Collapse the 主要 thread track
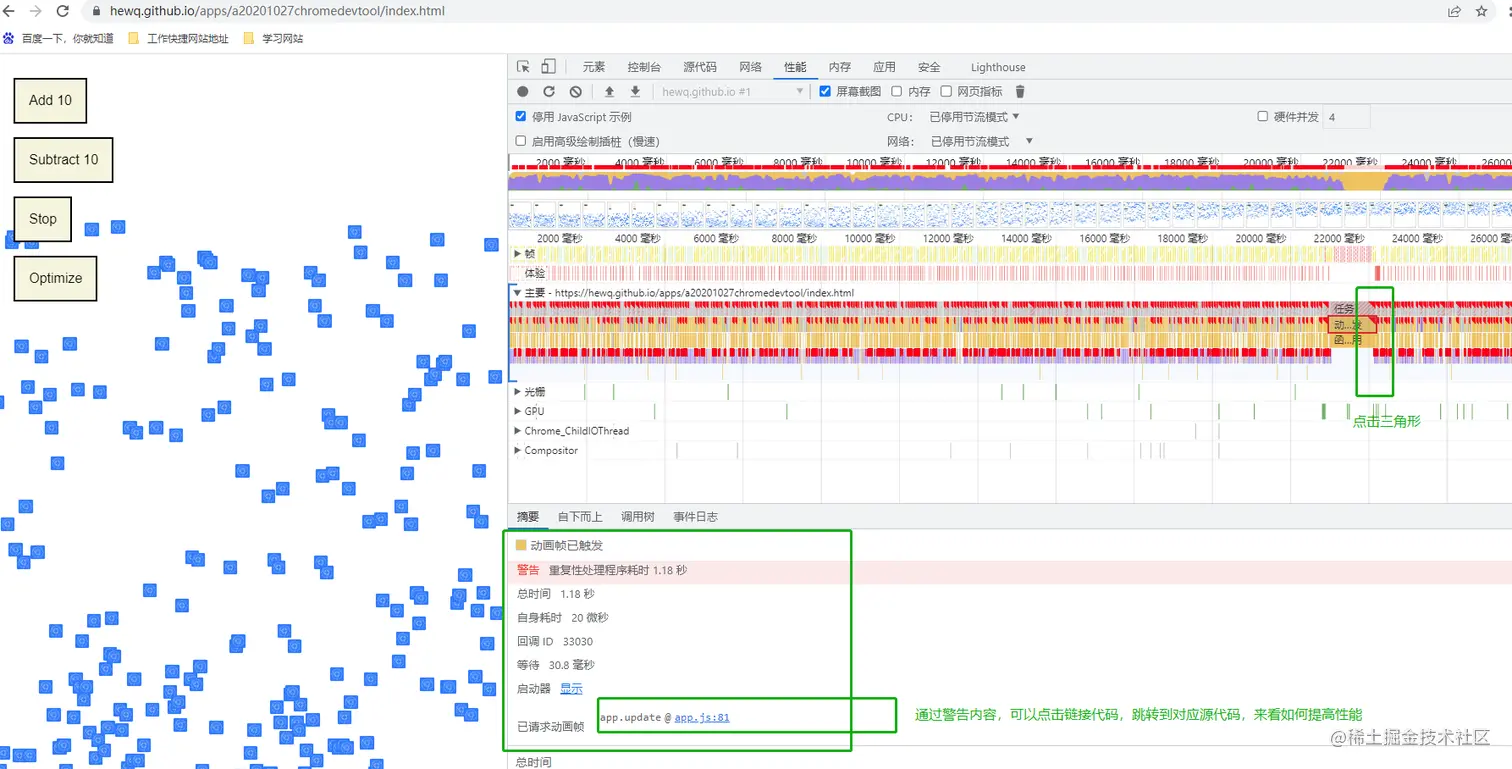 pos(517,293)
